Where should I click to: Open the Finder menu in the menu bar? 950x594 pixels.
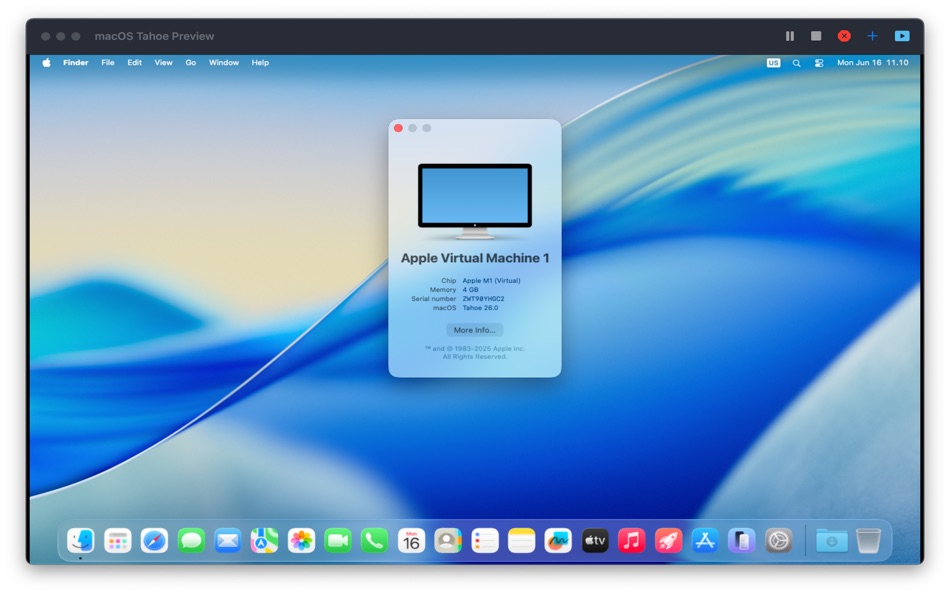(76, 62)
